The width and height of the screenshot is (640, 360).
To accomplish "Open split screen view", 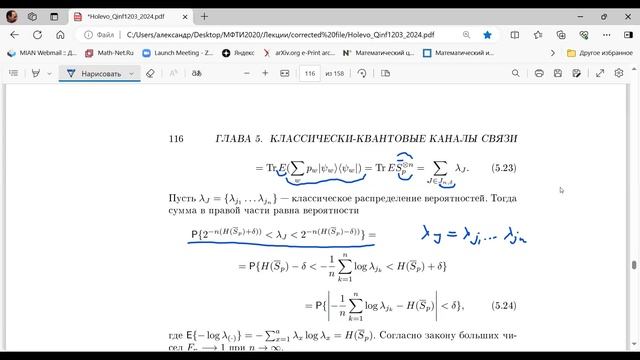I will pos(515,35).
